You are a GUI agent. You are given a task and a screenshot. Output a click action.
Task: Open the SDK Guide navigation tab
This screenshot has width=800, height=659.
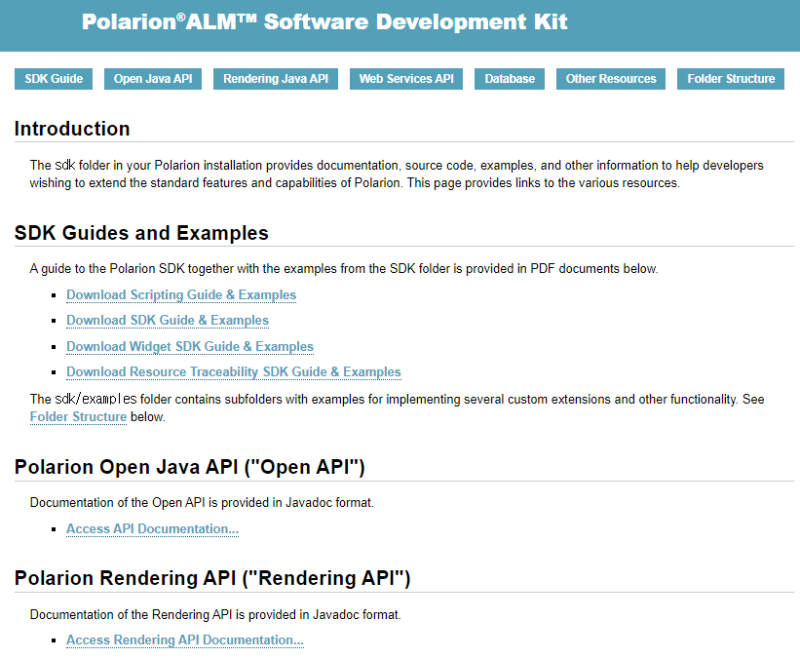[x=54, y=79]
